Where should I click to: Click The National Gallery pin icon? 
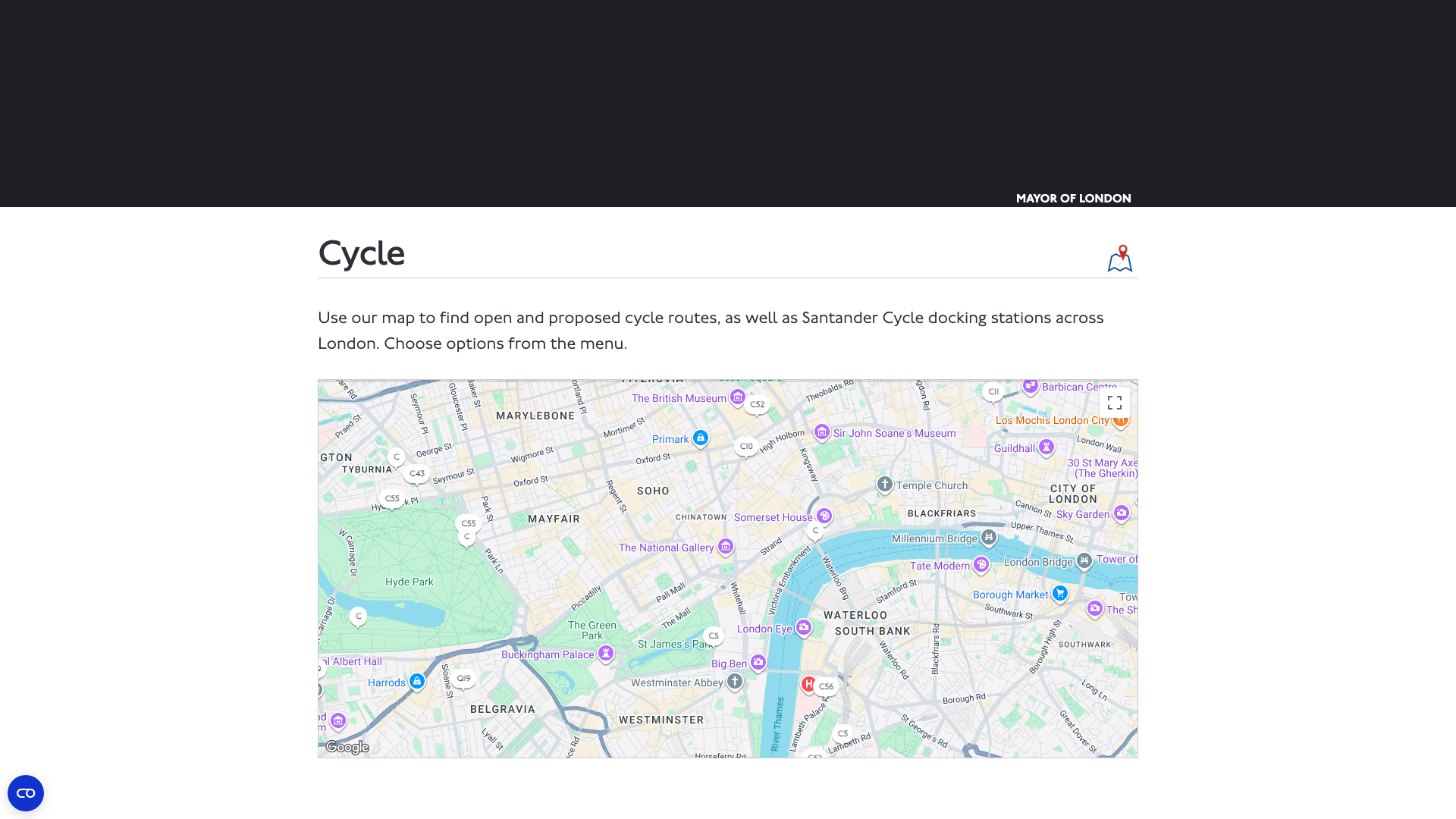726,547
